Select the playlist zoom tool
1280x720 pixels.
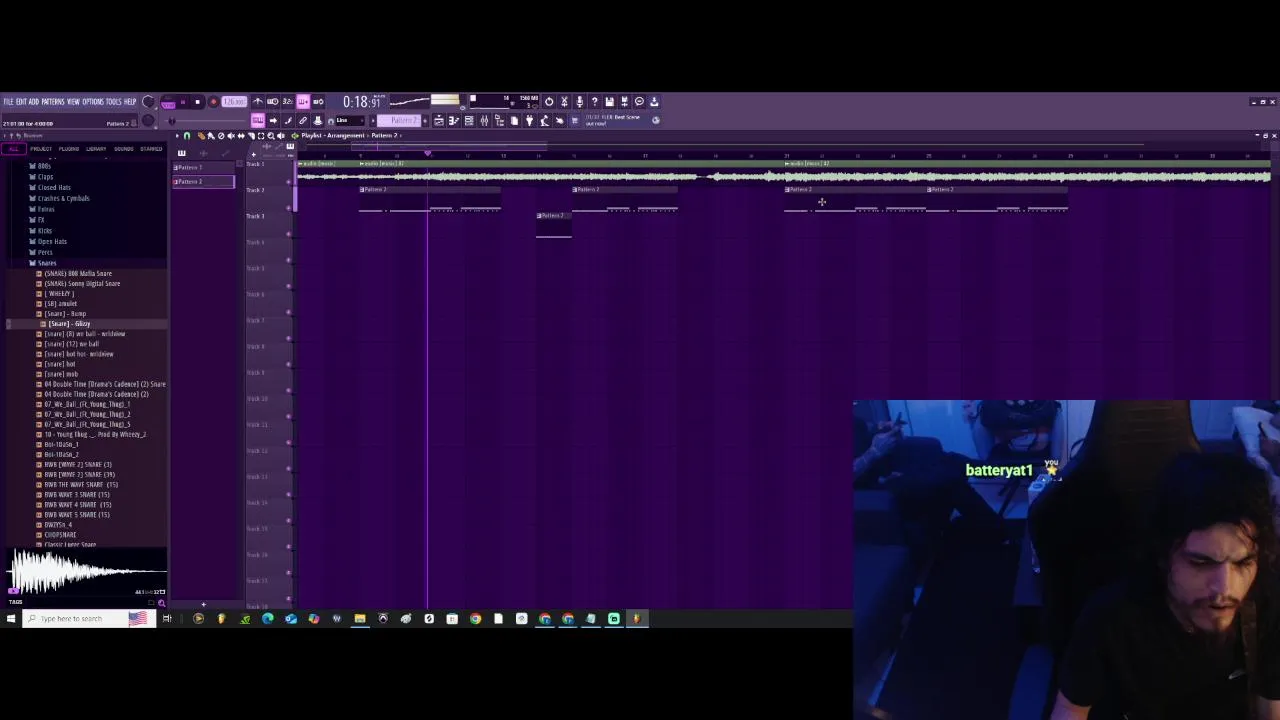[x=271, y=136]
